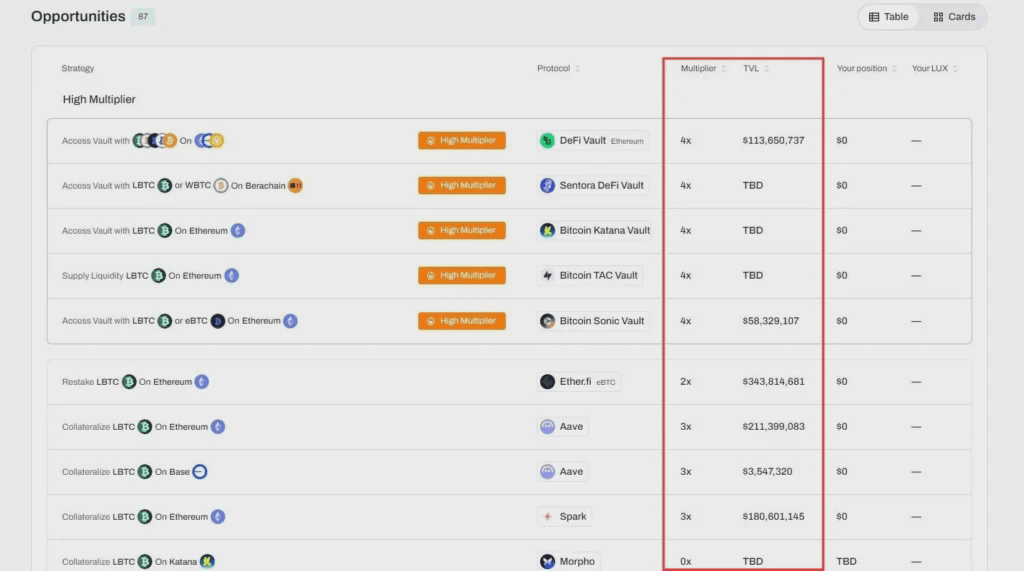Image resolution: width=1024 pixels, height=571 pixels.
Task: Open Spark protocol chip
Action: pos(564,517)
